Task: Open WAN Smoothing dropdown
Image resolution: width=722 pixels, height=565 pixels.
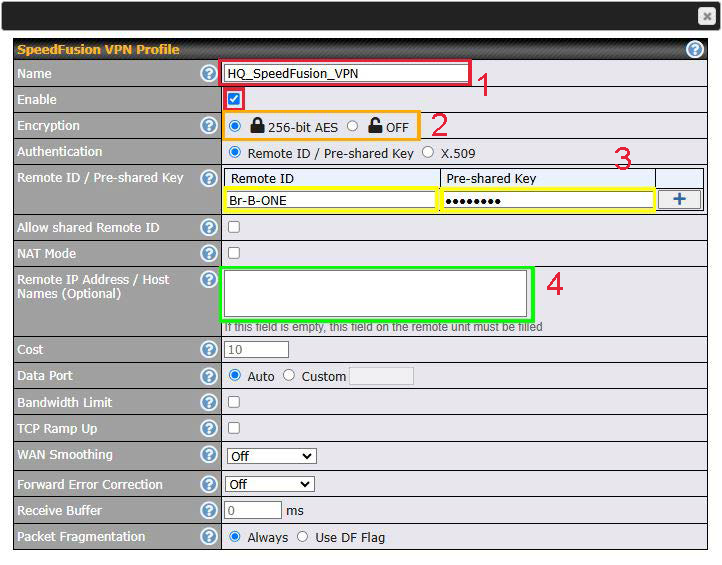Action: (271, 456)
